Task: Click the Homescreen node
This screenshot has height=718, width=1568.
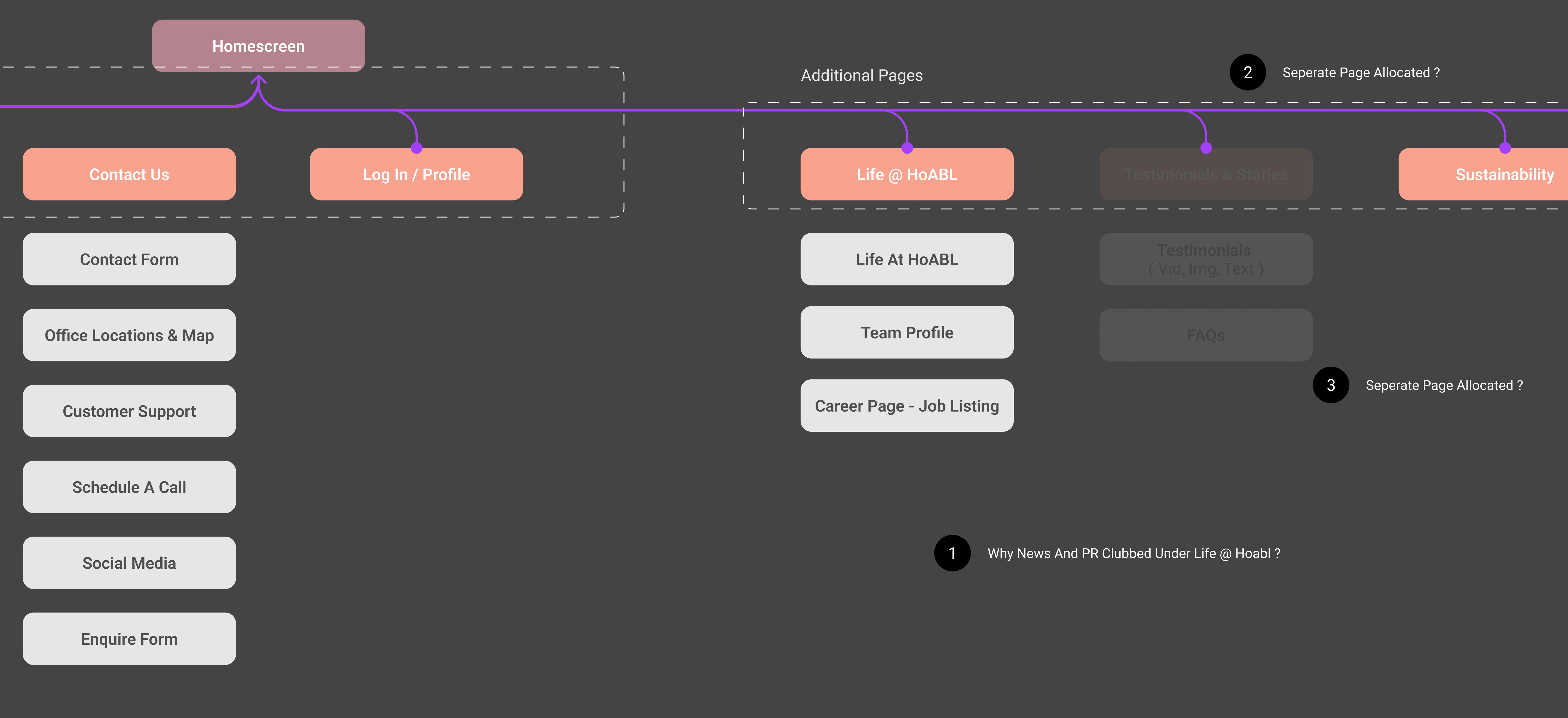Action: click(258, 46)
